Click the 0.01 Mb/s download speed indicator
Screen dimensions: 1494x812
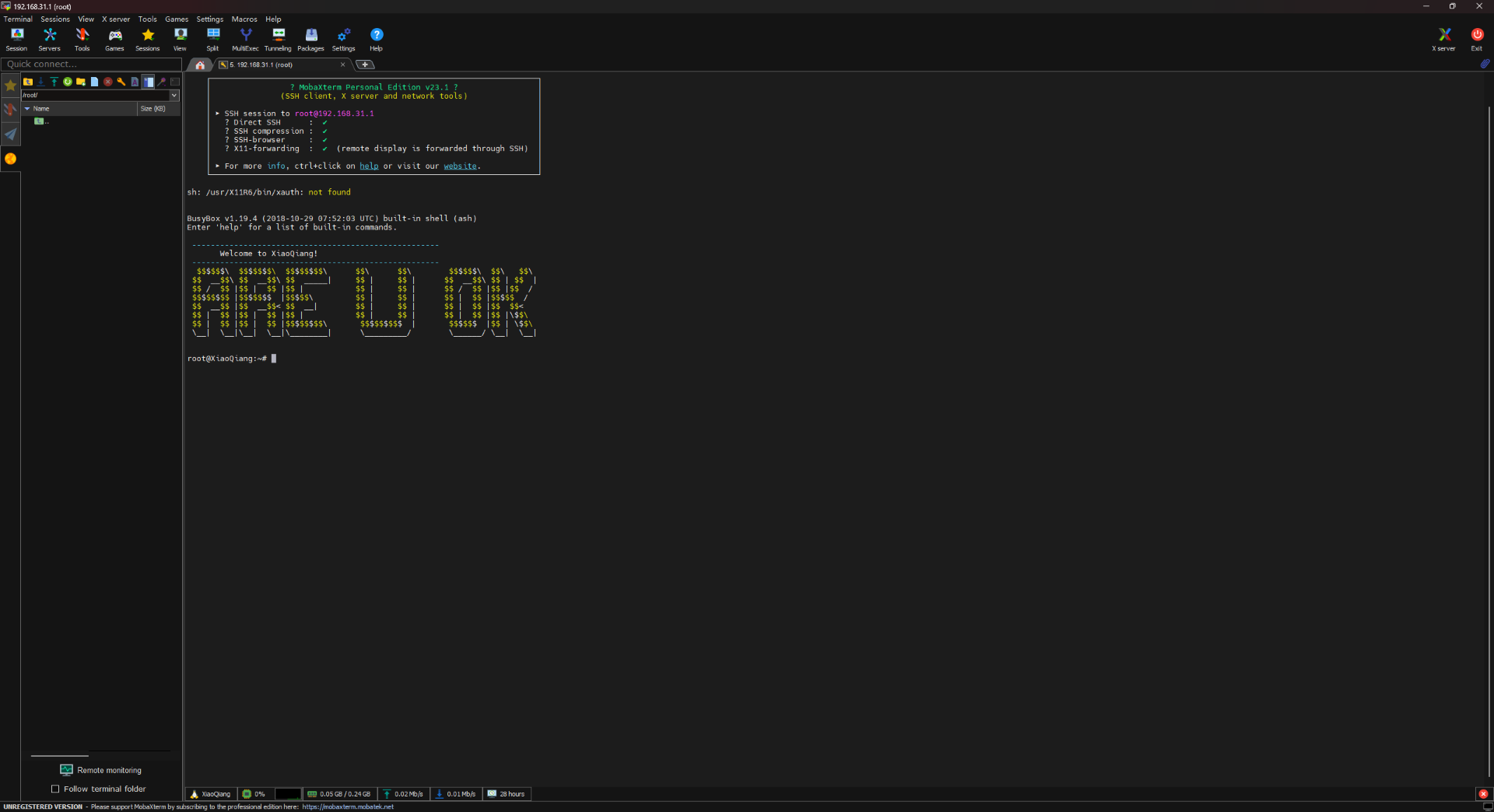(x=456, y=794)
